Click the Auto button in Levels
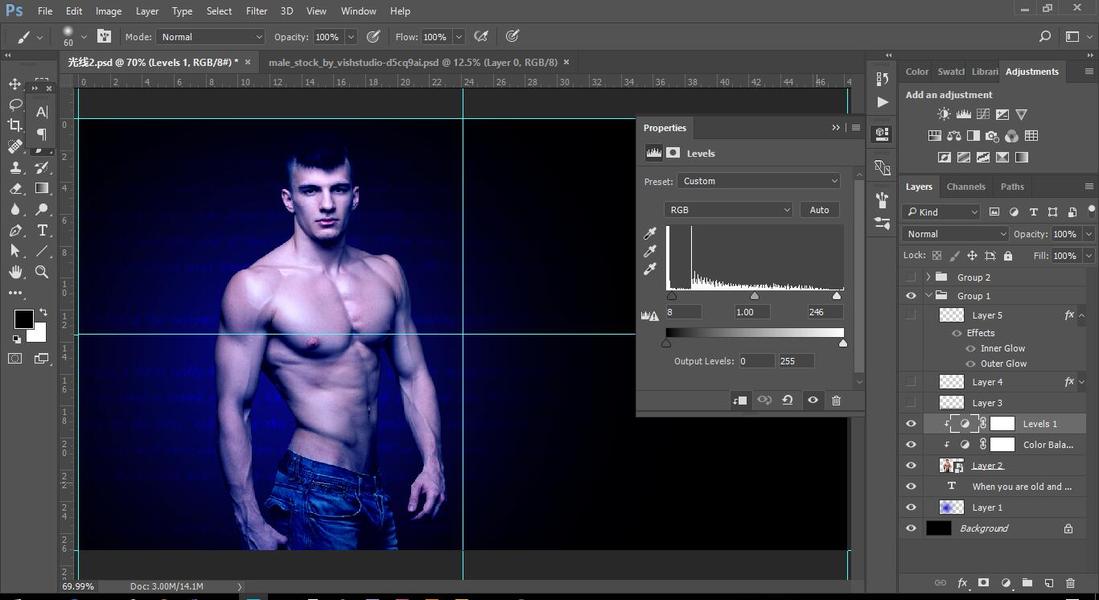This screenshot has width=1099, height=600. [819, 210]
